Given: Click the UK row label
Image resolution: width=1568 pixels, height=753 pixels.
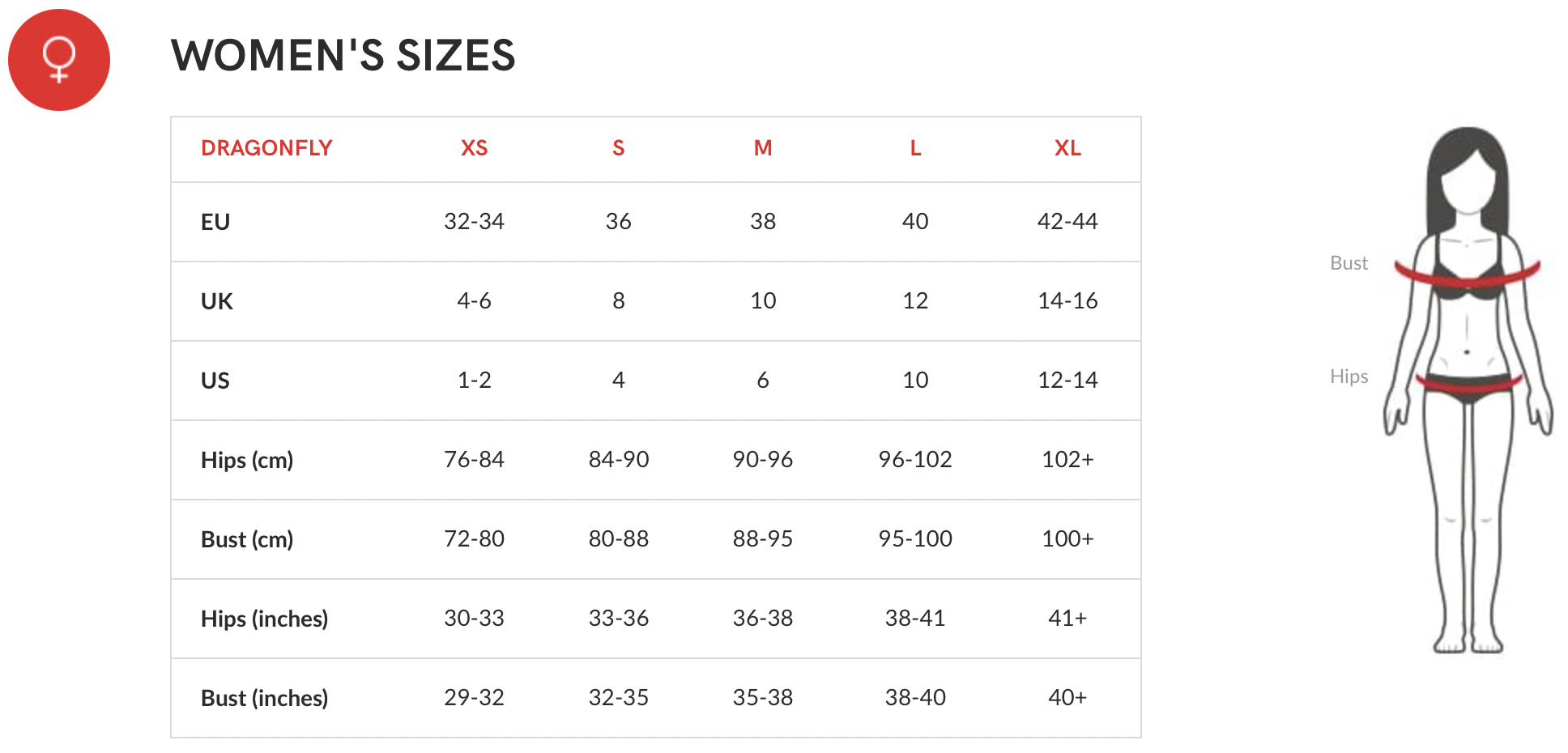Looking at the screenshot, I should (x=216, y=301).
